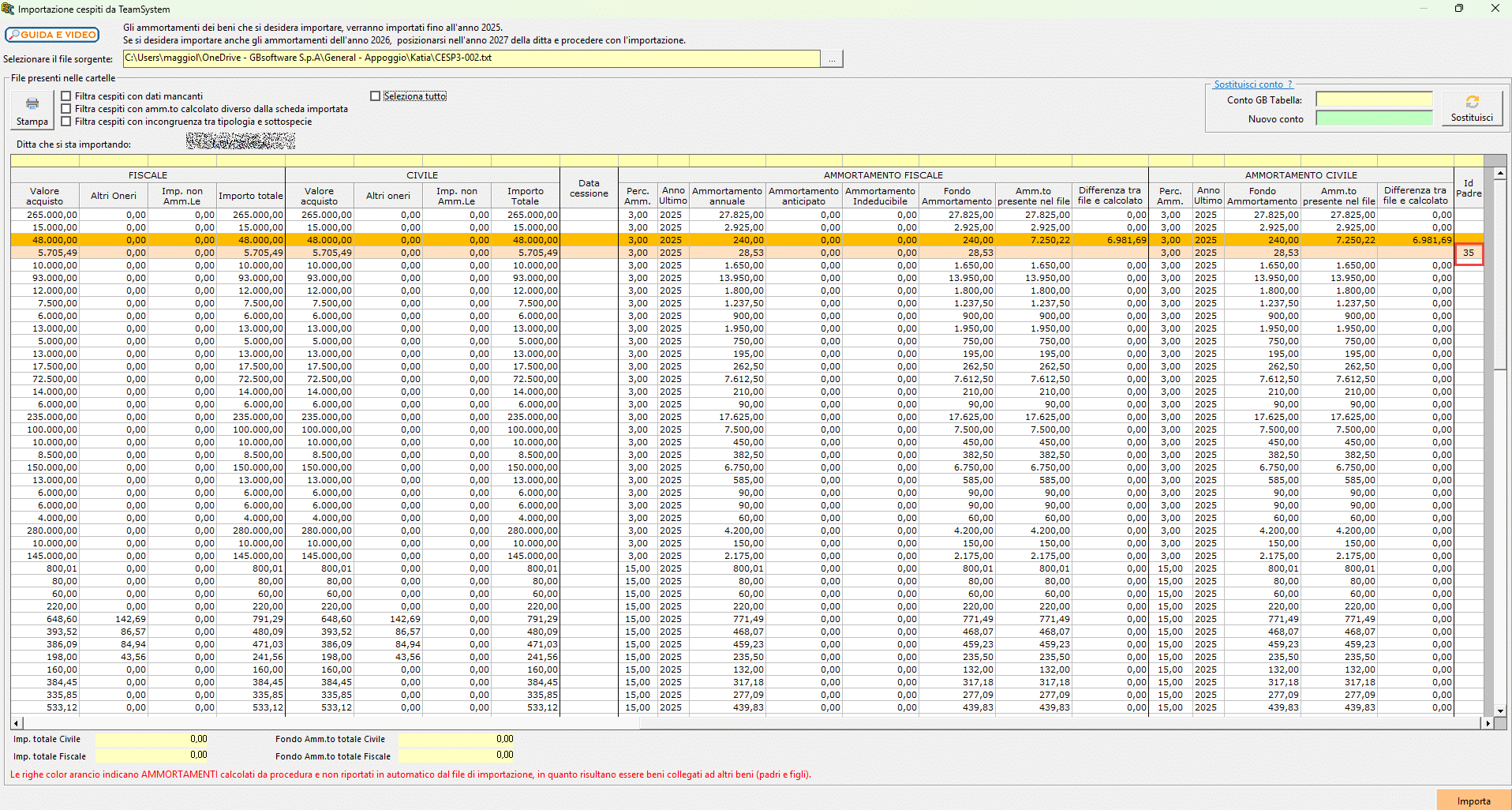Click vertical scrollbar up arrow

(1500, 174)
